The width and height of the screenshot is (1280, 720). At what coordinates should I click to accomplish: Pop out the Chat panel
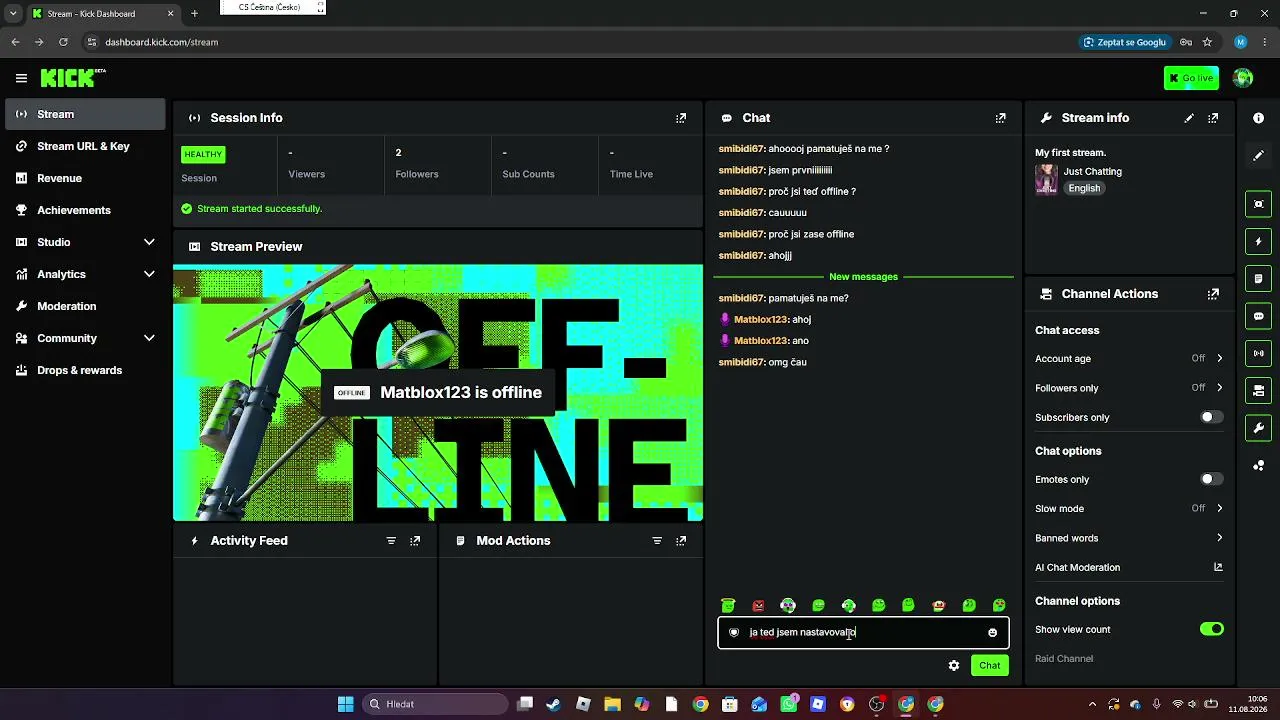(1000, 118)
